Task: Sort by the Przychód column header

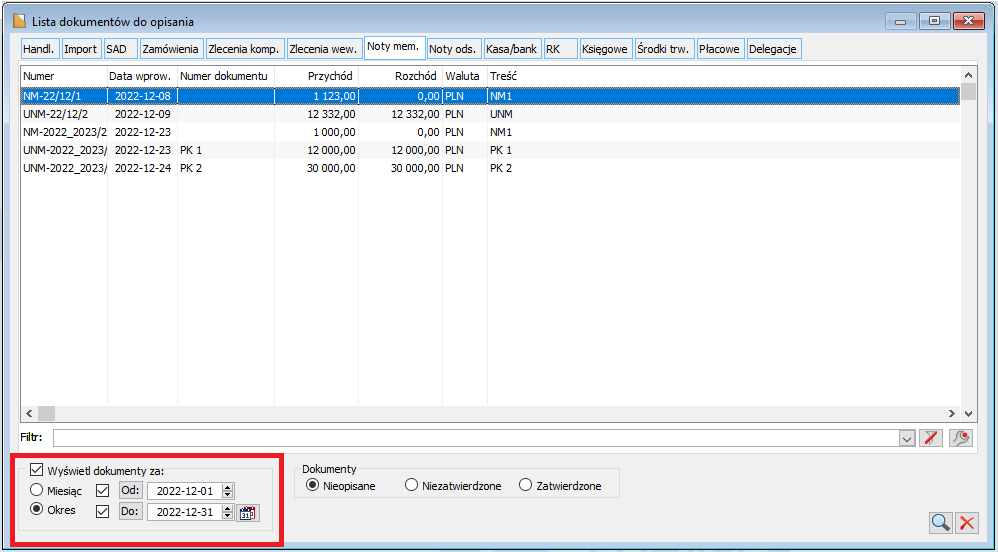Action: 316,76
